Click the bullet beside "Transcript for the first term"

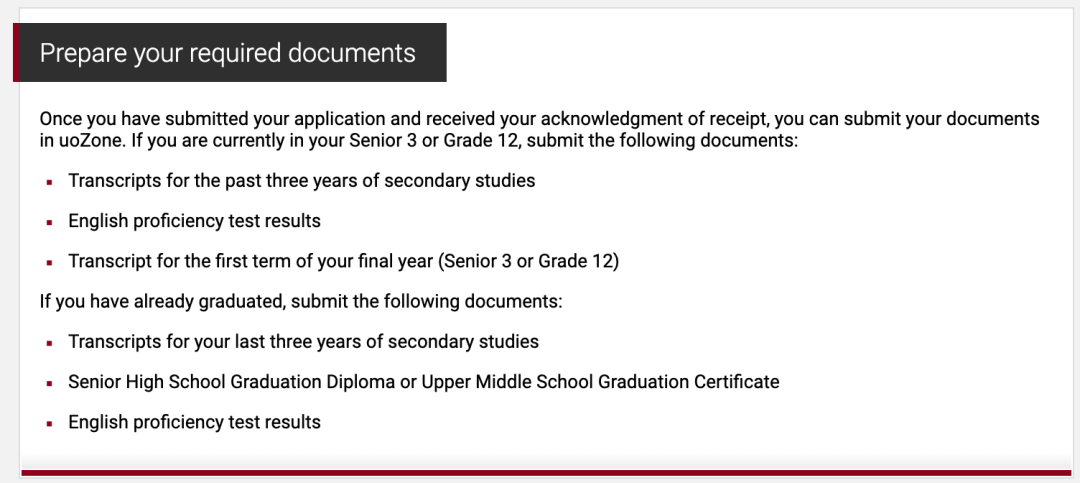49,262
